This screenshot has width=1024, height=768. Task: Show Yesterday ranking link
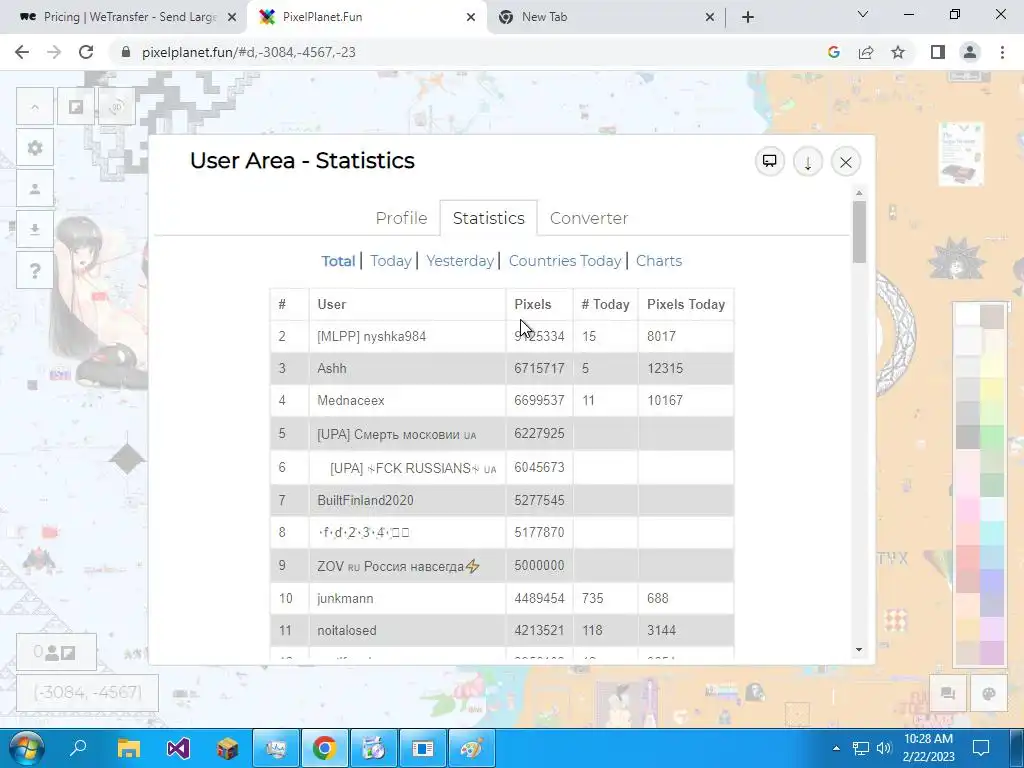(460, 261)
